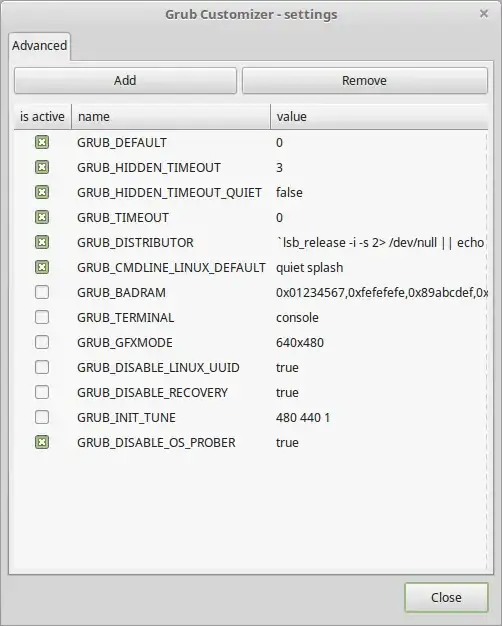Click value 'true' of GRUB_DISABLE_RECOVERY
The image size is (502, 626).
[287, 393]
